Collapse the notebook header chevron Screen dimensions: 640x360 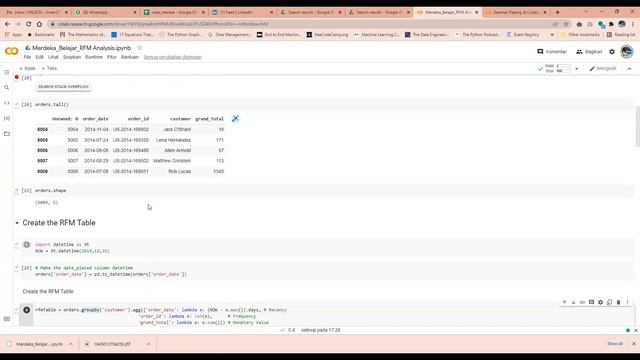629,69
